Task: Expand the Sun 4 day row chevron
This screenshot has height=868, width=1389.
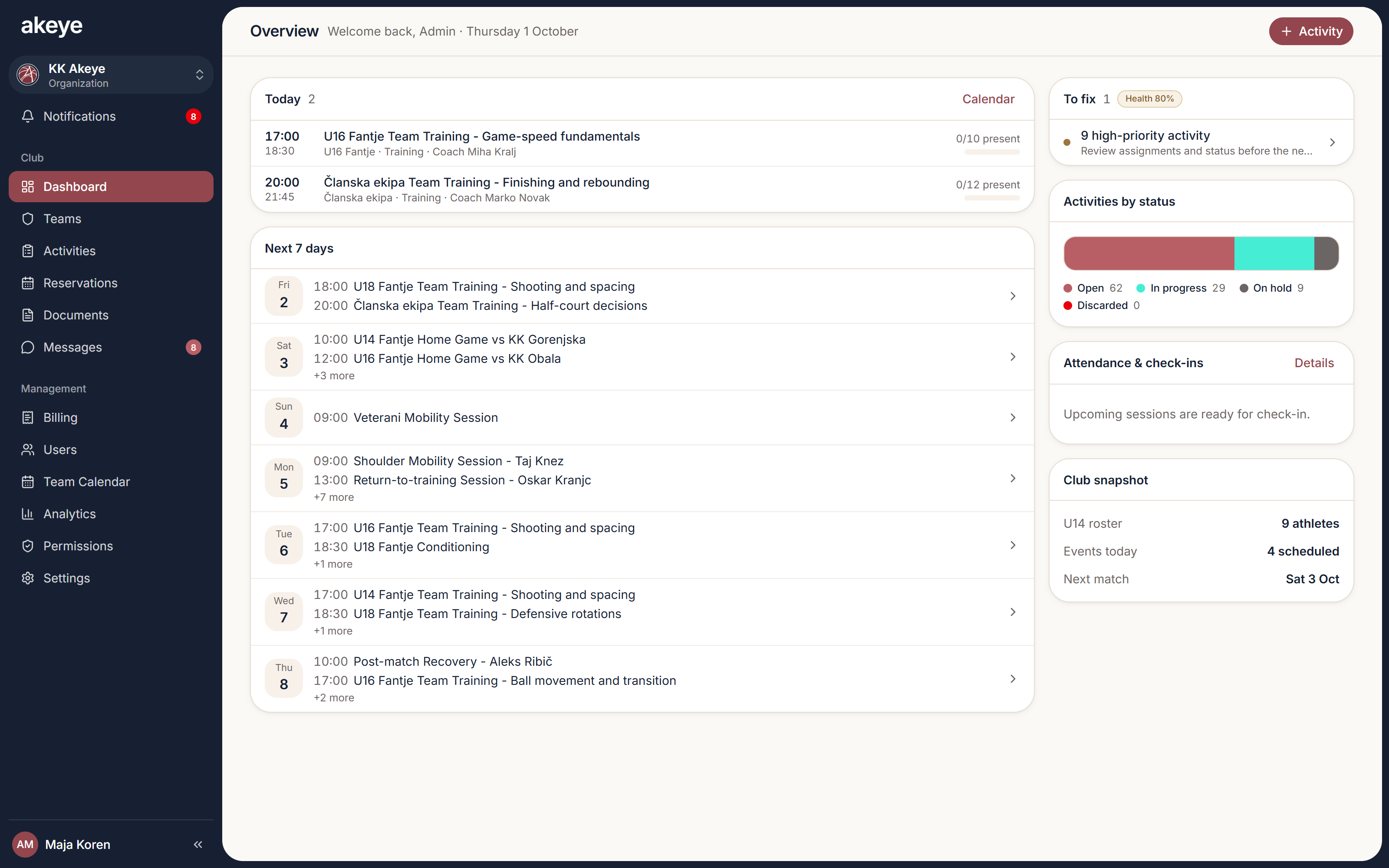Action: (x=1013, y=418)
